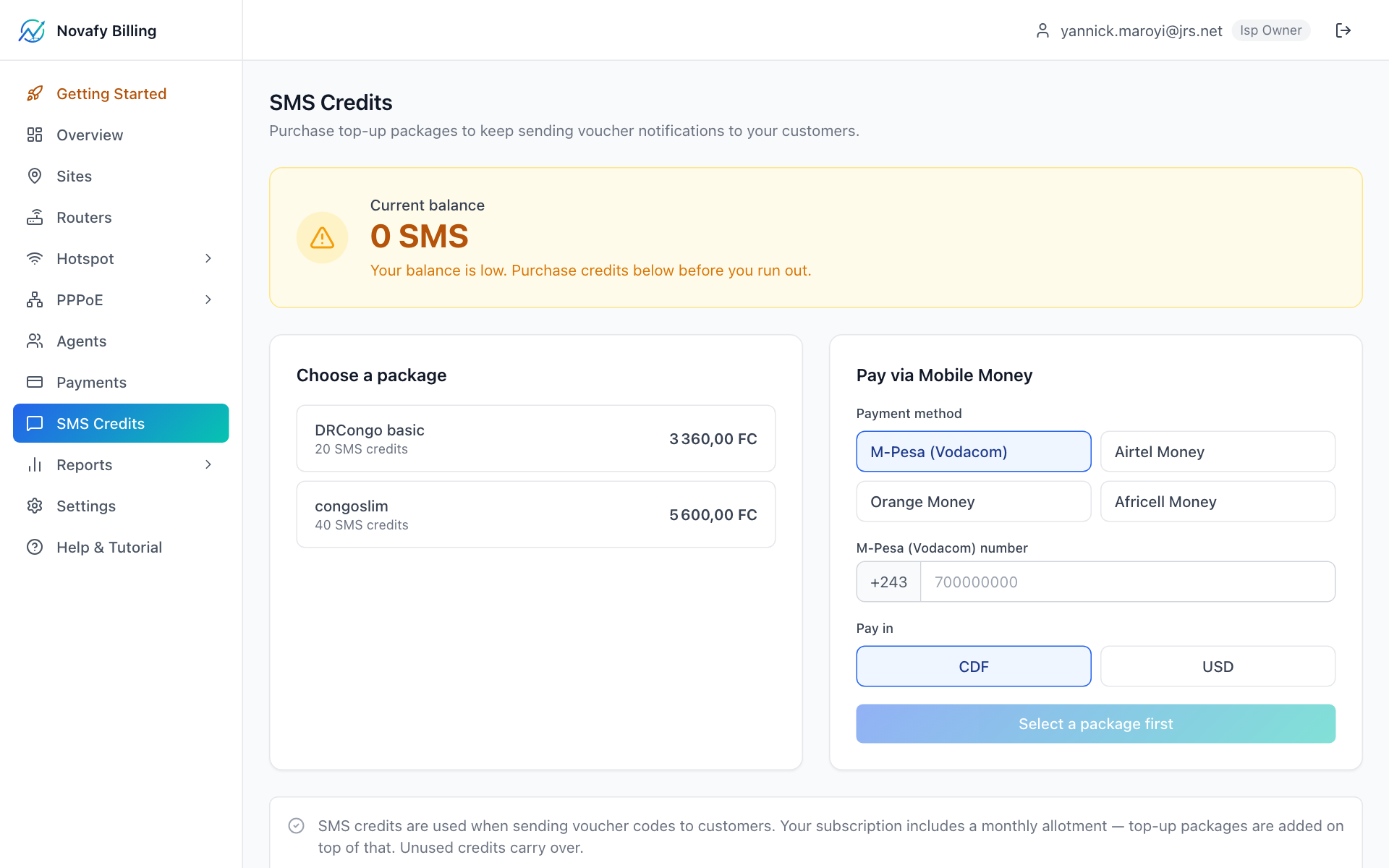
Task: Expand the Hotspot submenu chevron
Action: click(208, 258)
